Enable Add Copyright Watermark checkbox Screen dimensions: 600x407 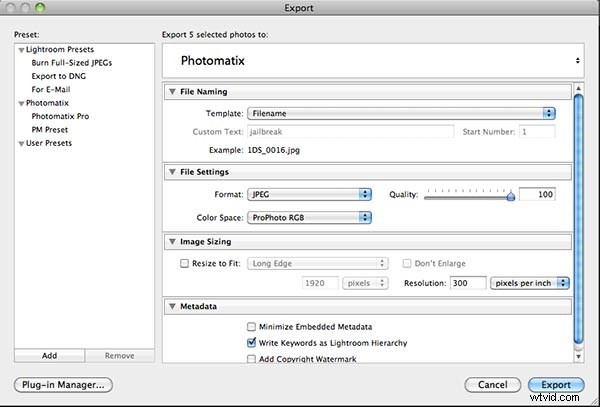[251, 358]
